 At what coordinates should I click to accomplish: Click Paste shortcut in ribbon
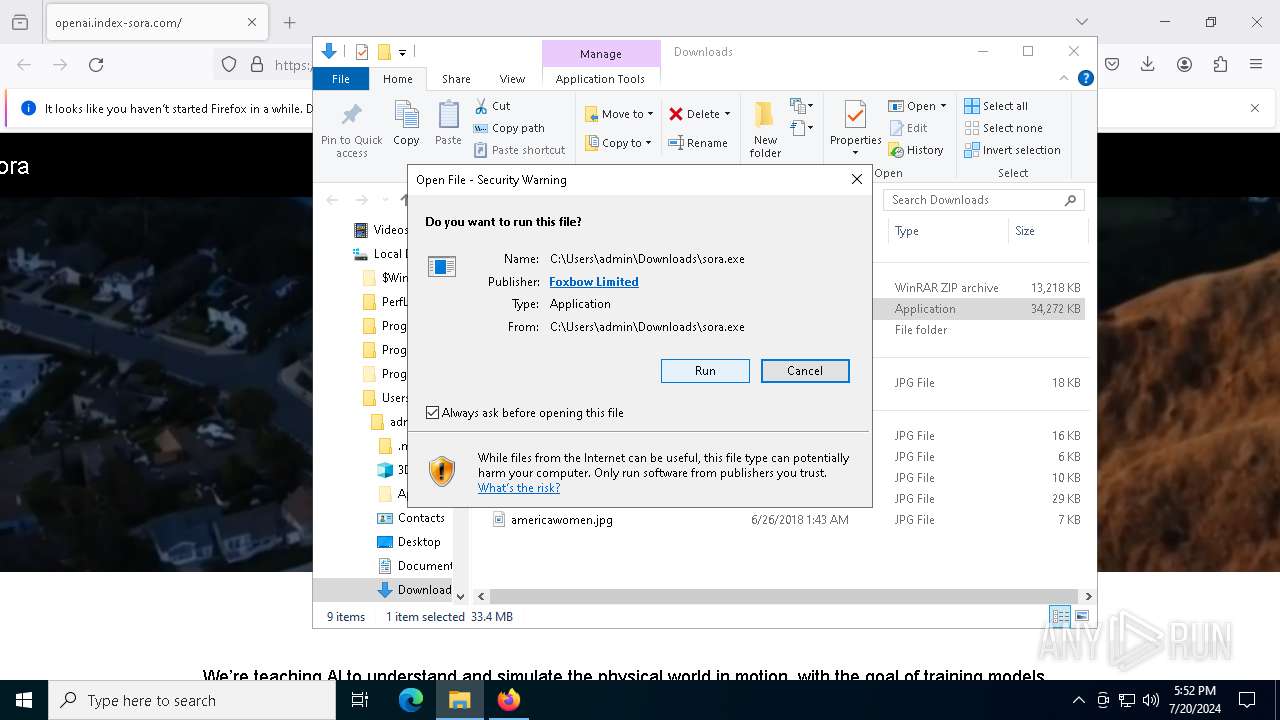point(520,150)
